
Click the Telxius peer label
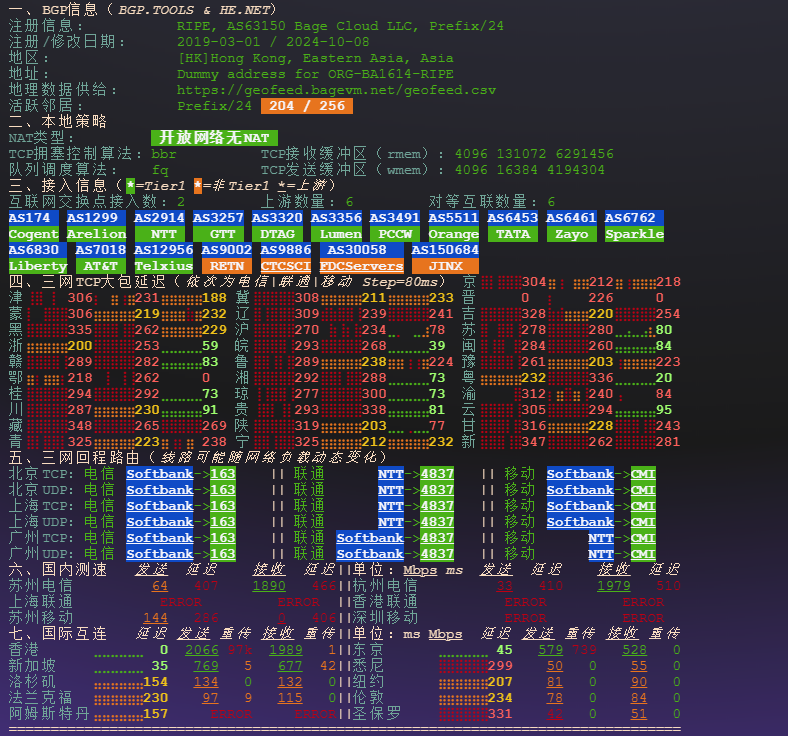click(163, 266)
